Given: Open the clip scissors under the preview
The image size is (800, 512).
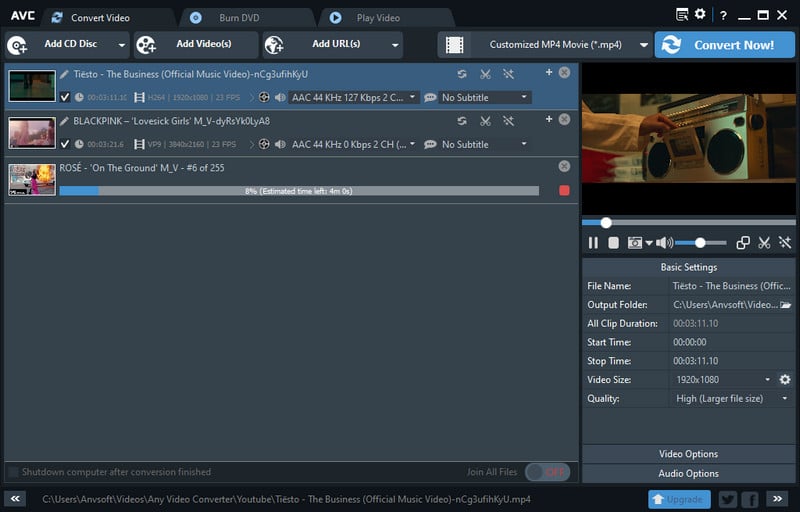Looking at the screenshot, I should (x=764, y=243).
